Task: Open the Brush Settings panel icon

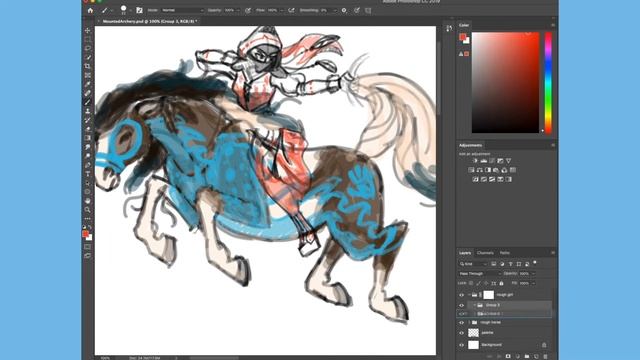Action: [139, 10]
